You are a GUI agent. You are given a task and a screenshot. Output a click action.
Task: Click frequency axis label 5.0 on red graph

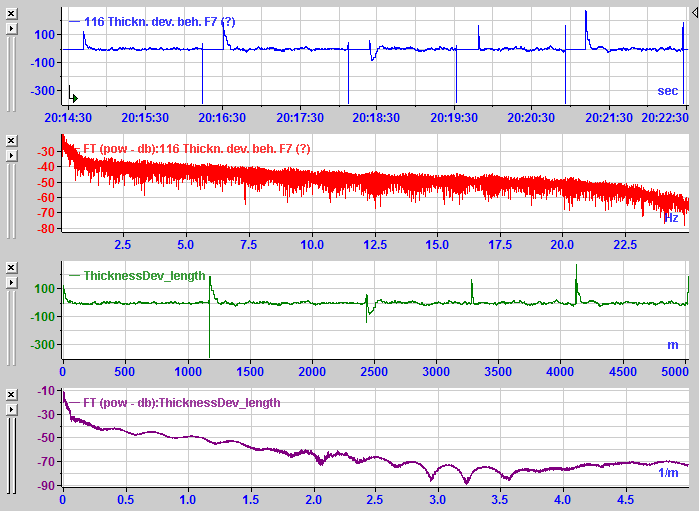pos(185,245)
